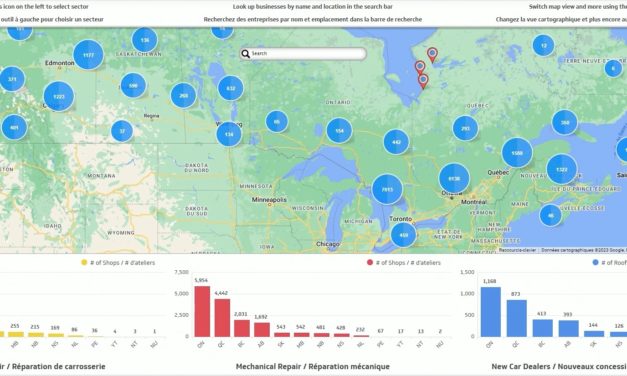Open the 46 cluster near Nouvelle-Écosse
Image resolution: width=627 pixels, height=376 pixels.
pos(551,215)
